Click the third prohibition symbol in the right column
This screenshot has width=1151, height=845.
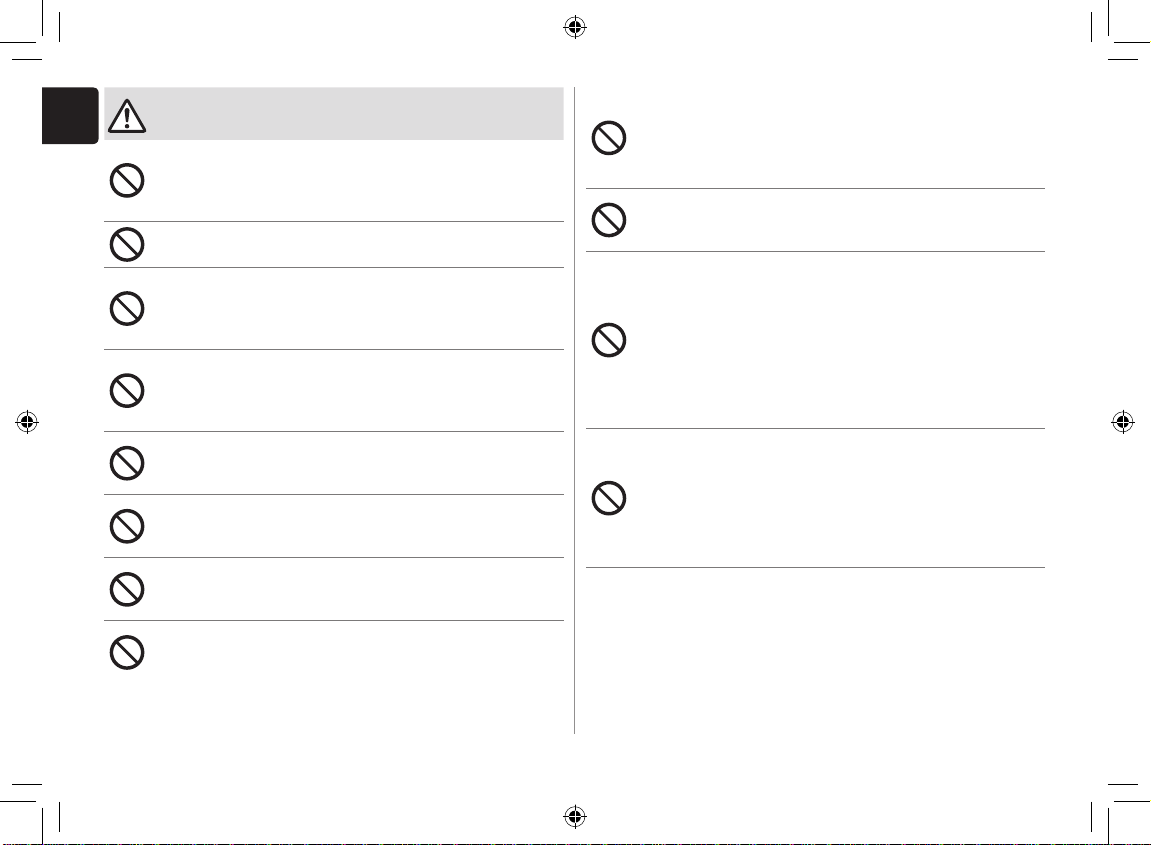coord(608,341)
